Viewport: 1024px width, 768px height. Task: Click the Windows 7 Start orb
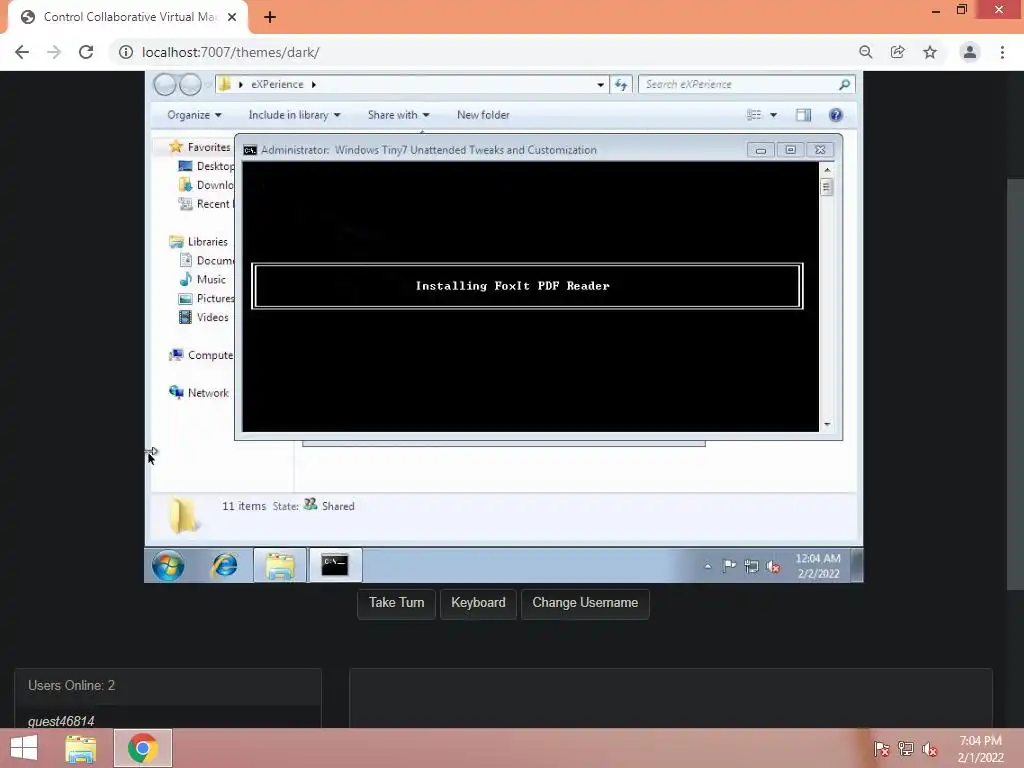(168, 566)
